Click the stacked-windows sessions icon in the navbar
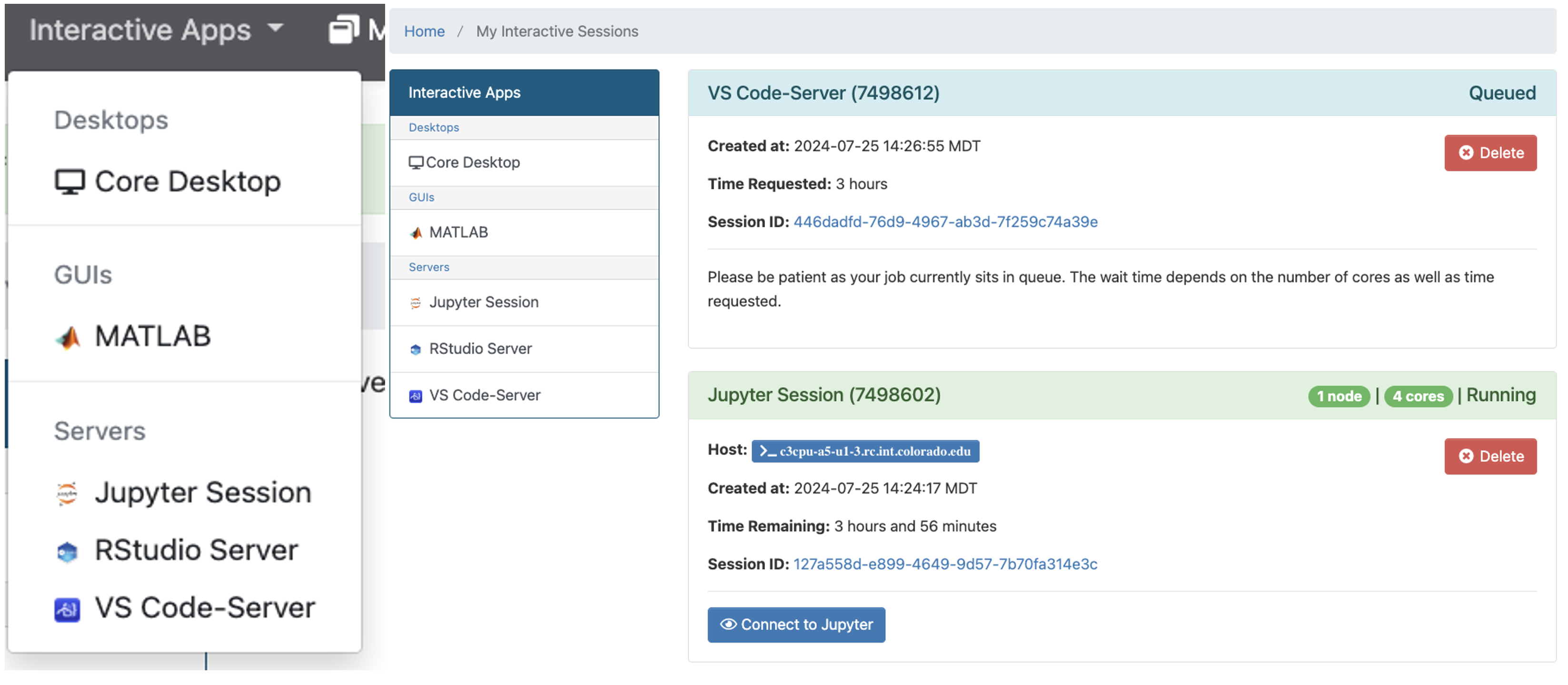 point(344,29)
